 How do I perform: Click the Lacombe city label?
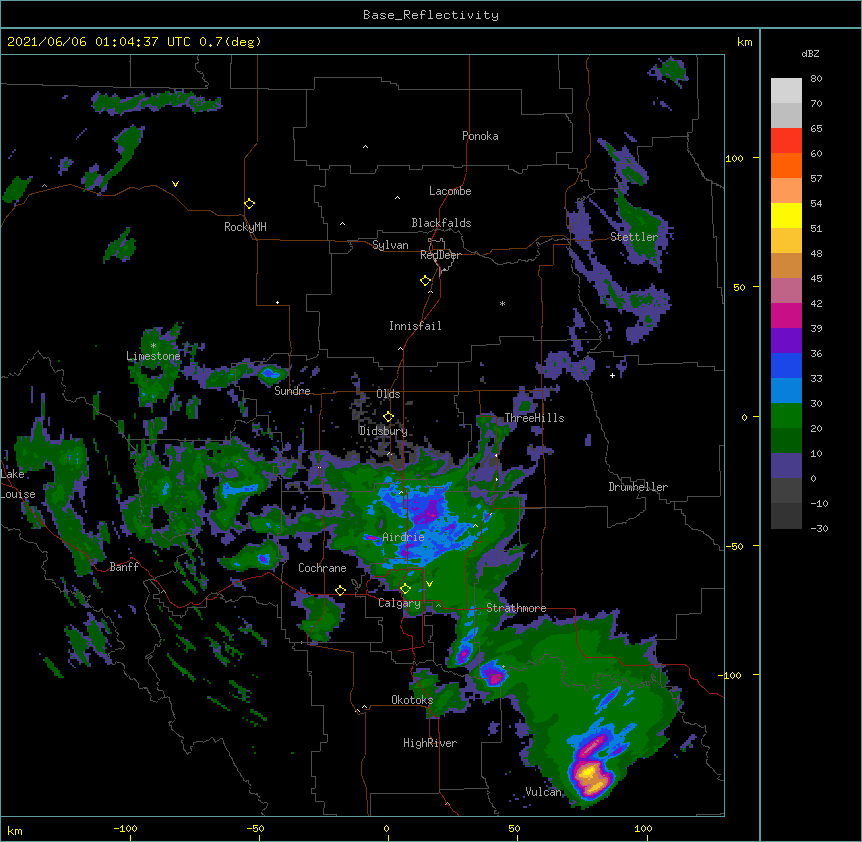click(450, 191)
